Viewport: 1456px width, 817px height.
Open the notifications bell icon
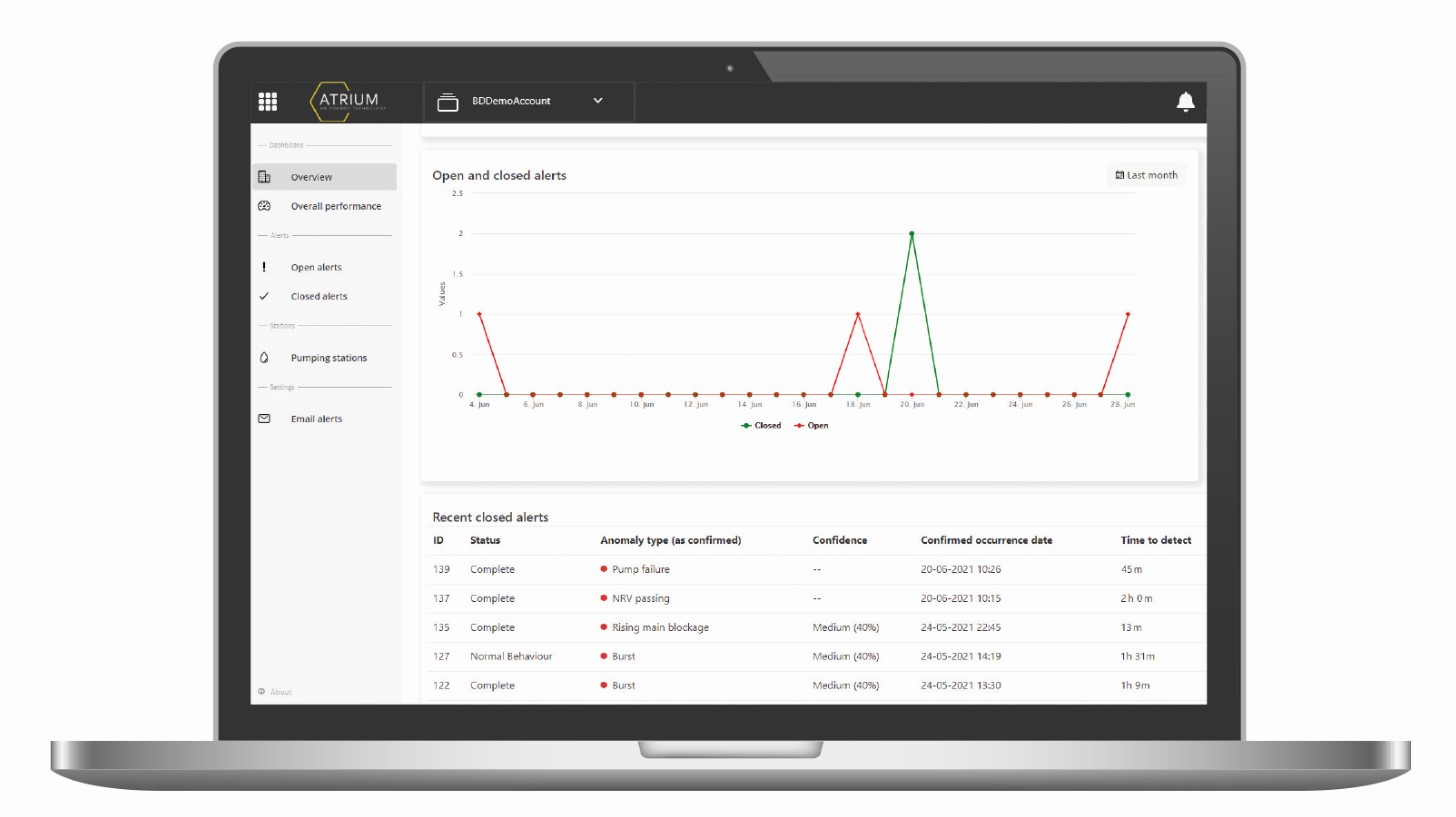[x=1186, y=101]
